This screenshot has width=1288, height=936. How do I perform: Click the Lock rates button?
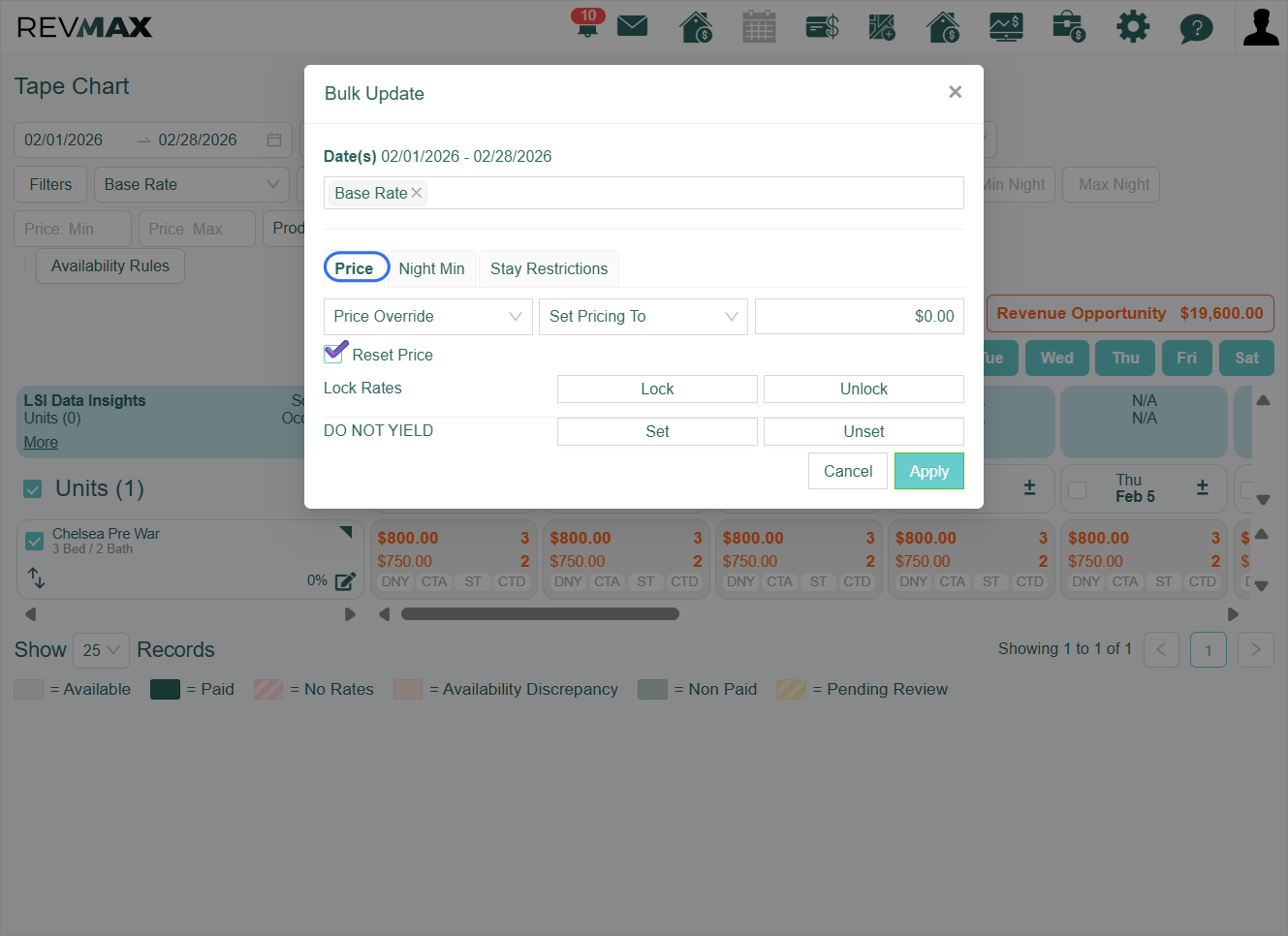click(657, 389)
